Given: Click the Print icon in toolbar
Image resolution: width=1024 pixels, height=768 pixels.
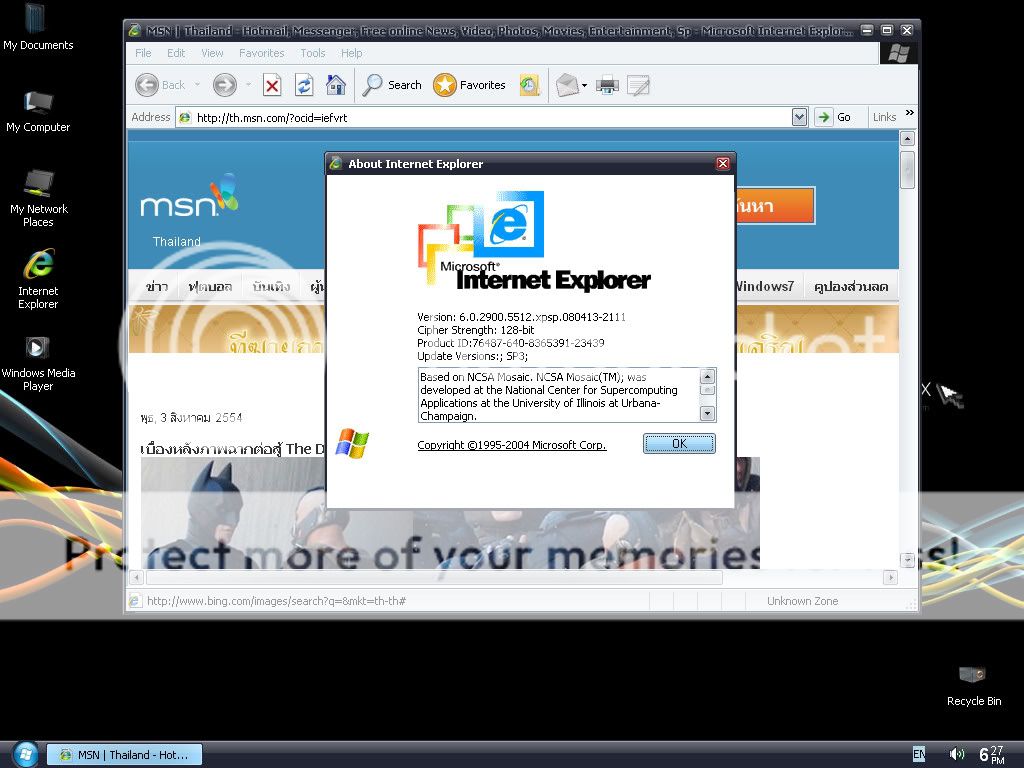Looking at the screenshot, I should (x=607, y=85).
